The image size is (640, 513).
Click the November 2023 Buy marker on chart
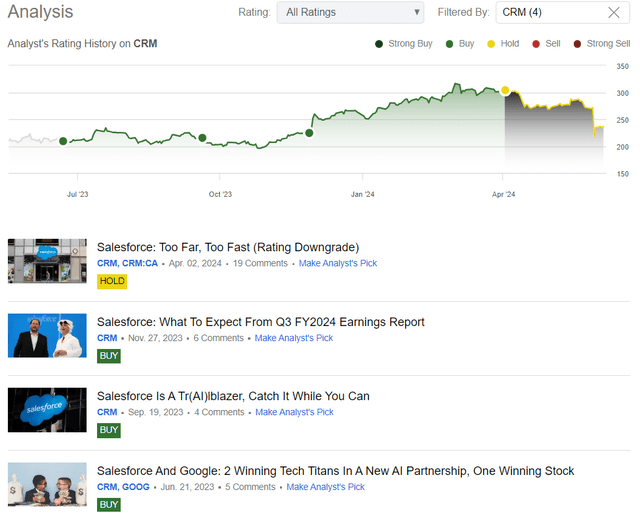pos(309,133)
